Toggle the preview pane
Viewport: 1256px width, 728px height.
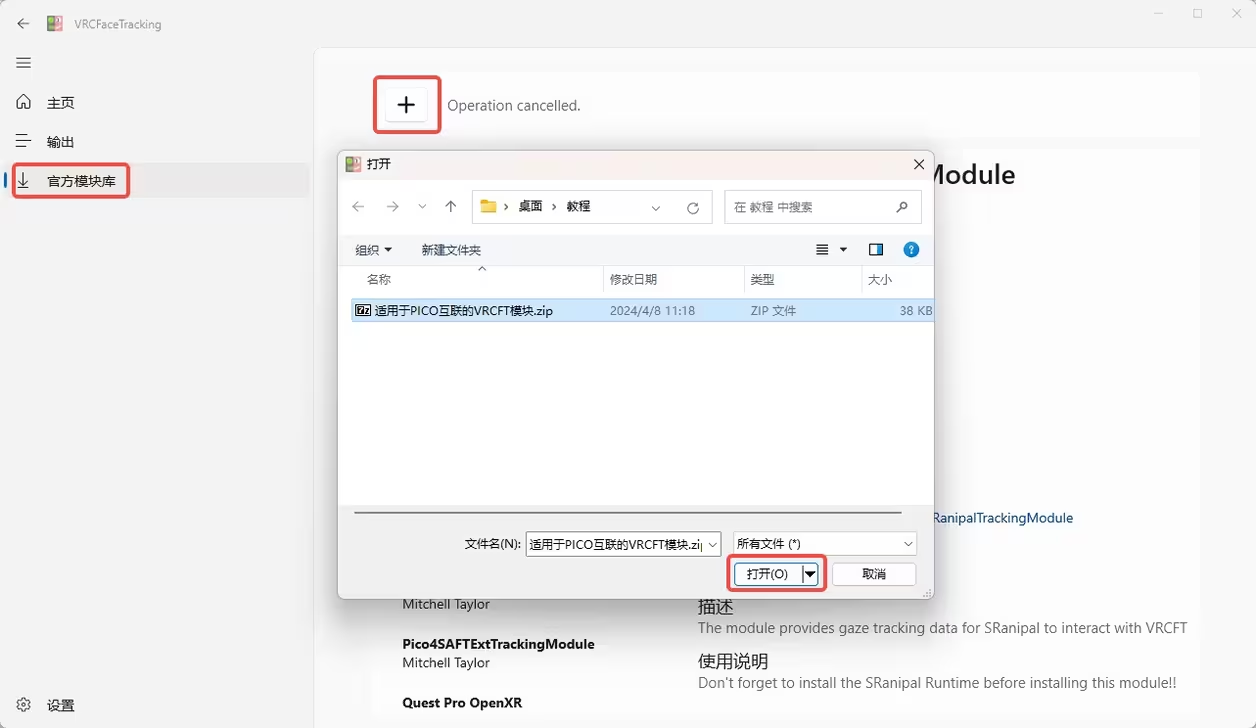[876, 250]
